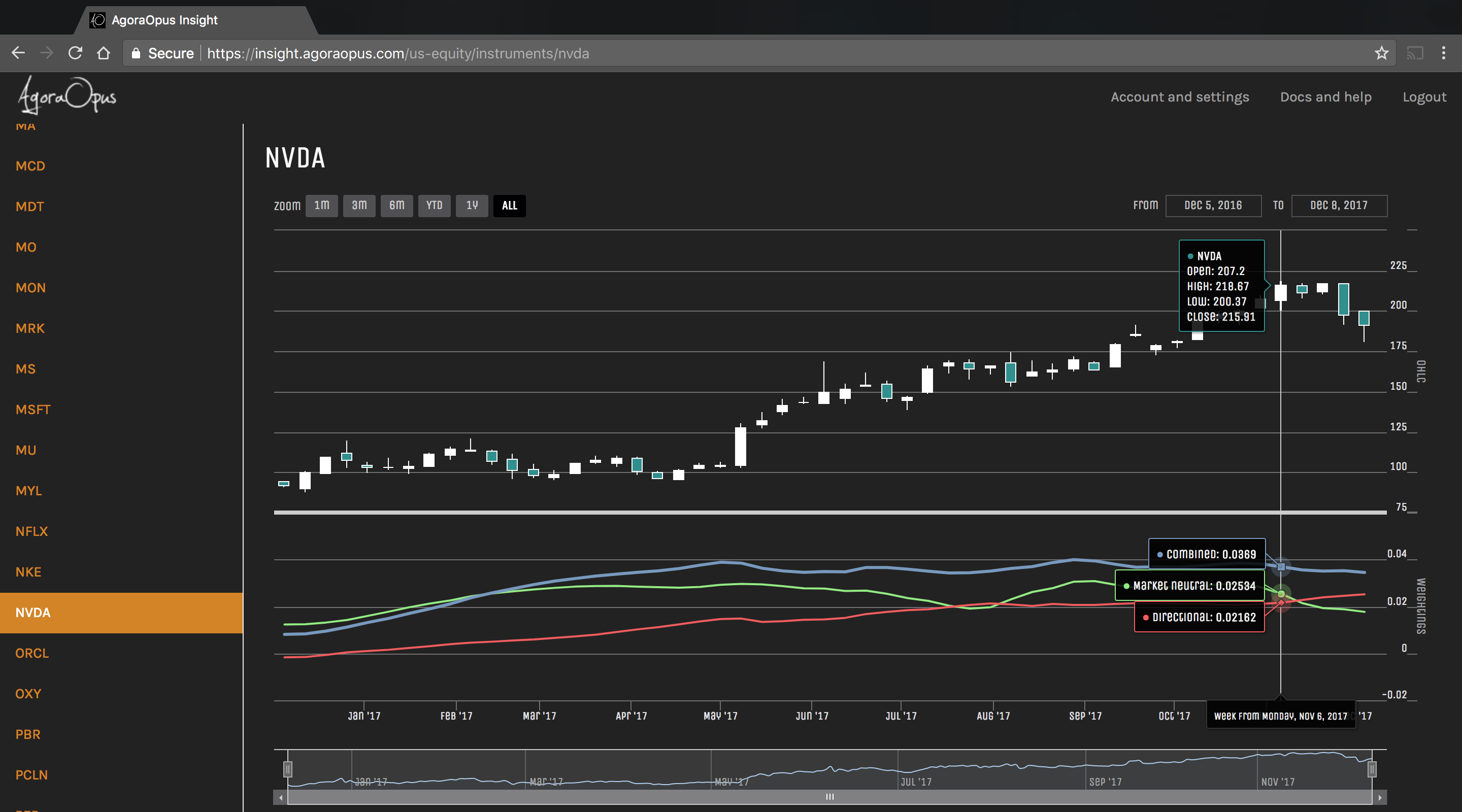Reload the current page
The height and width of the screenshot is (812, 1462).
pos(75,53)
